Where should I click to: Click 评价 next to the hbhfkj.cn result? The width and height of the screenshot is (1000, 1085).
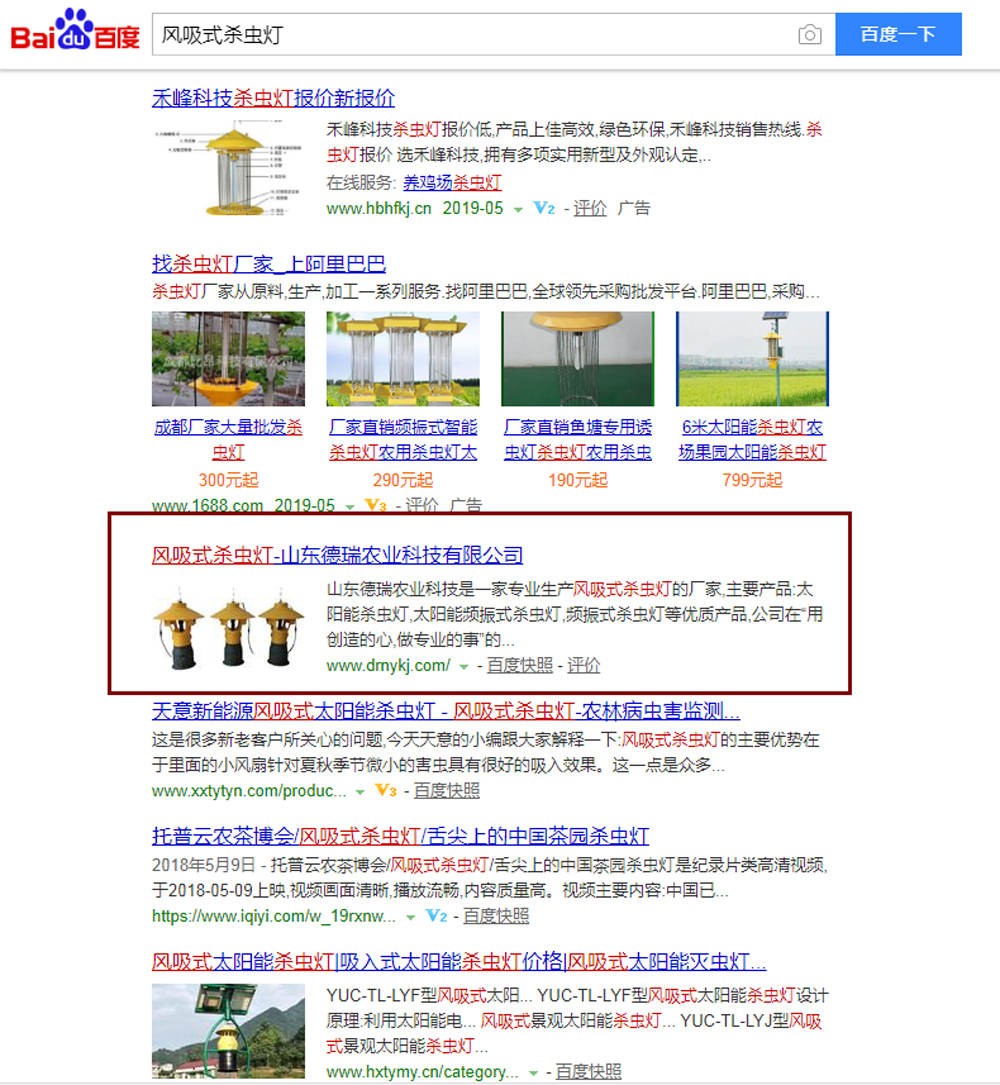(590, 208)
